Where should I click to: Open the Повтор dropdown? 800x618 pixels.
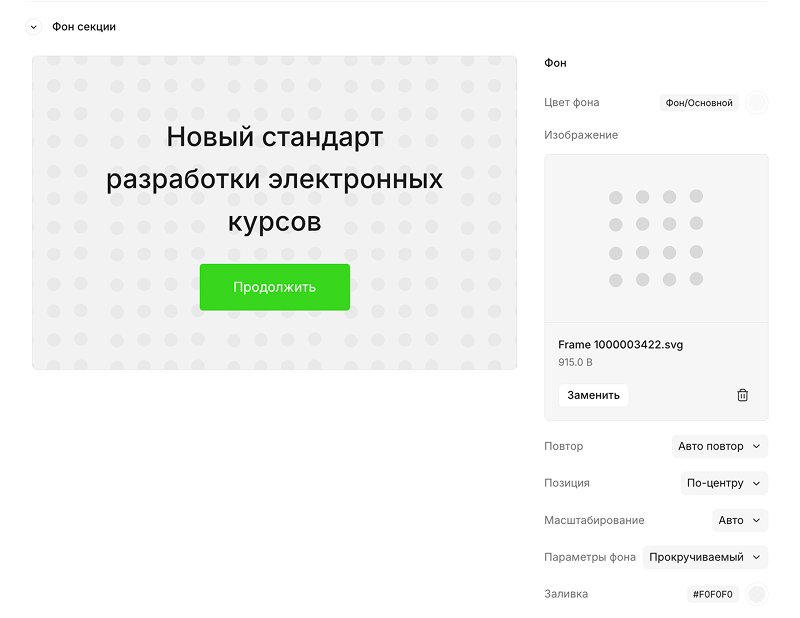[720, 447]
